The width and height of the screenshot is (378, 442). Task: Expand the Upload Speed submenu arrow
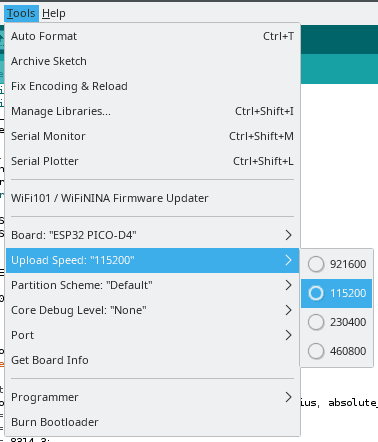click(x=289, y=260)
